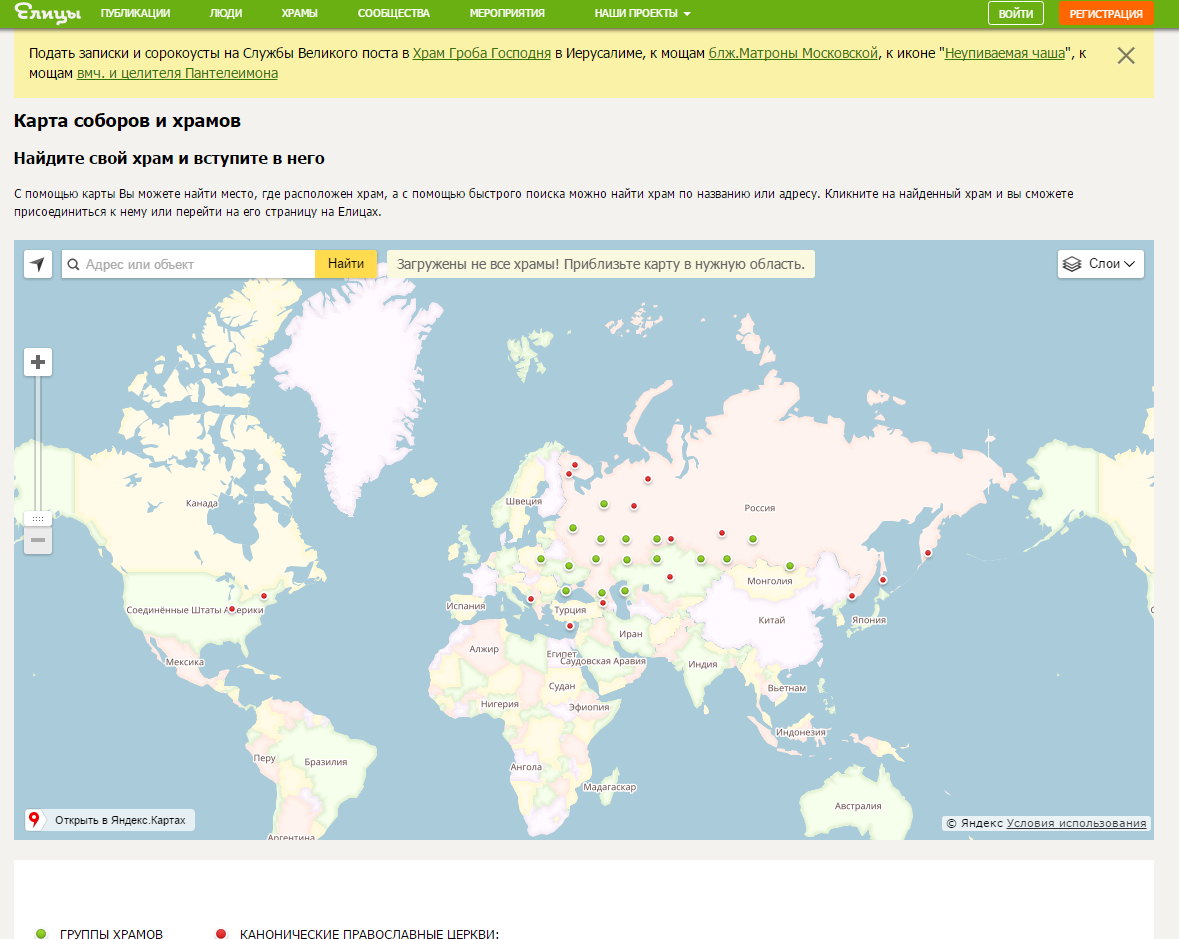Open map in Яндекс.Картах
Screen dimensions: 1179x939
click(x=110, y=819)
